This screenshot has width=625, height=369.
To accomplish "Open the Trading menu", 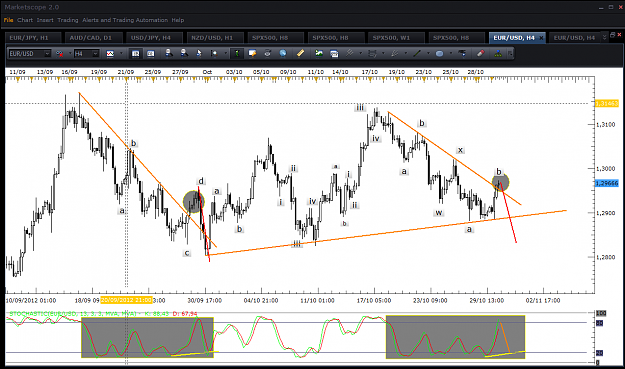I will pos(68,20).
